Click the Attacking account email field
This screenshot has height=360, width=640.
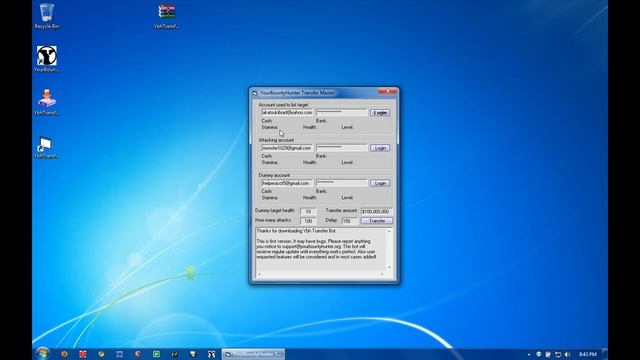click(x=287, y=148)
